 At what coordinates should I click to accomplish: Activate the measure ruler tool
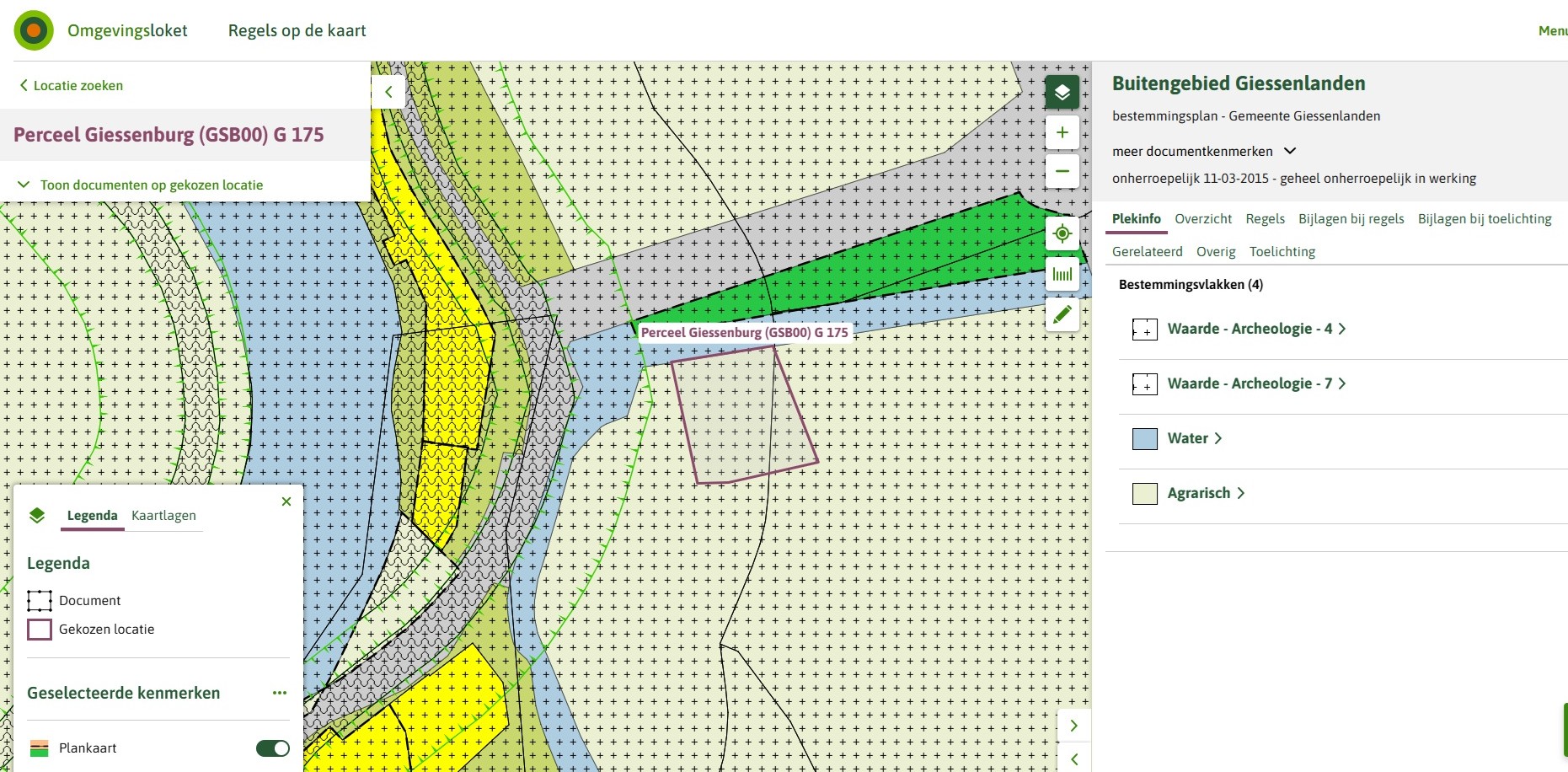click(1062, 274)
